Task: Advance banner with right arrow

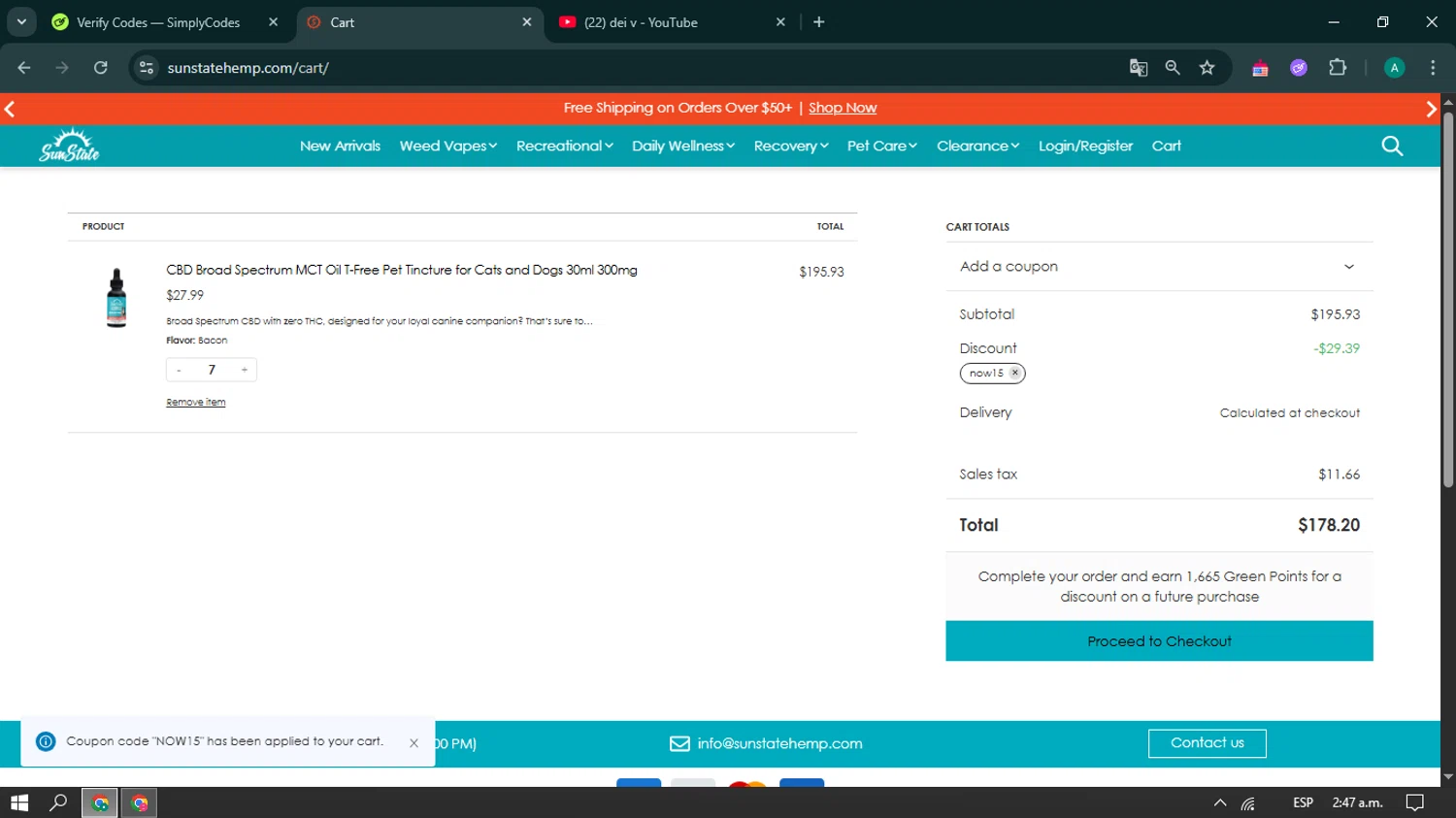Action: coord(1431,109)
